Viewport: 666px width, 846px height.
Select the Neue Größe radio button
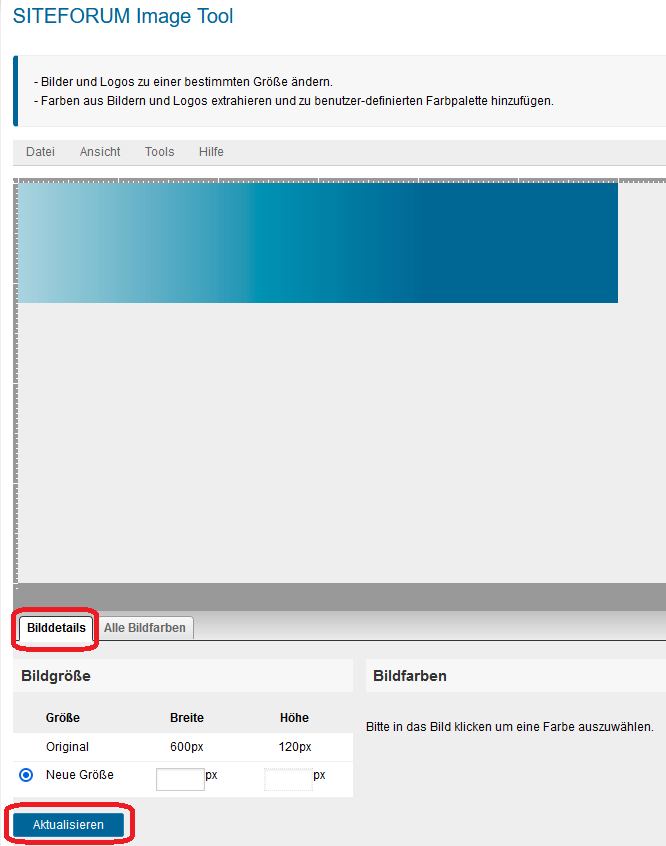point(26,775)
